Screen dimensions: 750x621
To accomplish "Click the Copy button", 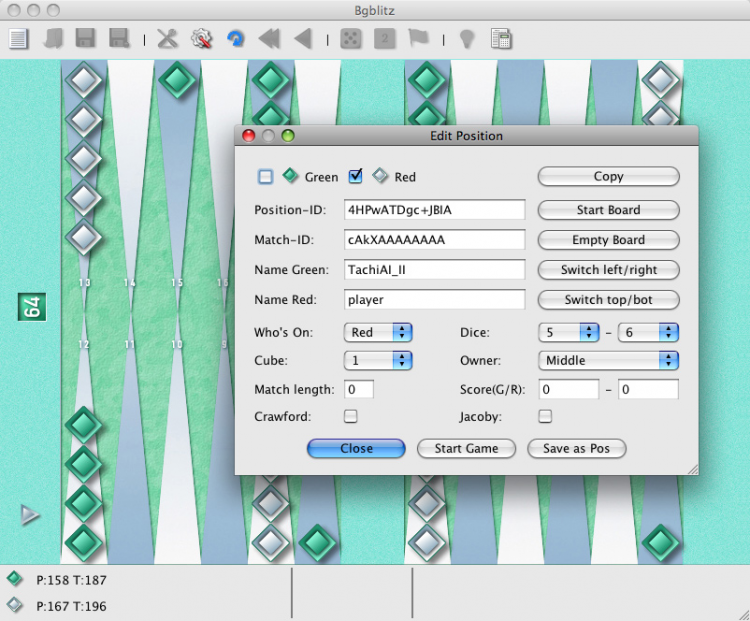I will [x=608, y=176].
